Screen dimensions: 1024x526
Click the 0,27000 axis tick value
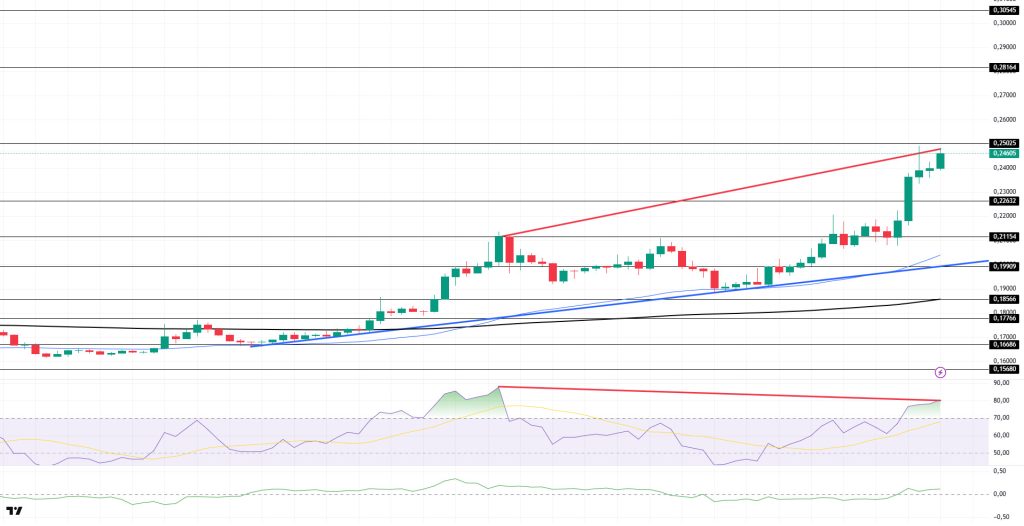[1004, 95]
